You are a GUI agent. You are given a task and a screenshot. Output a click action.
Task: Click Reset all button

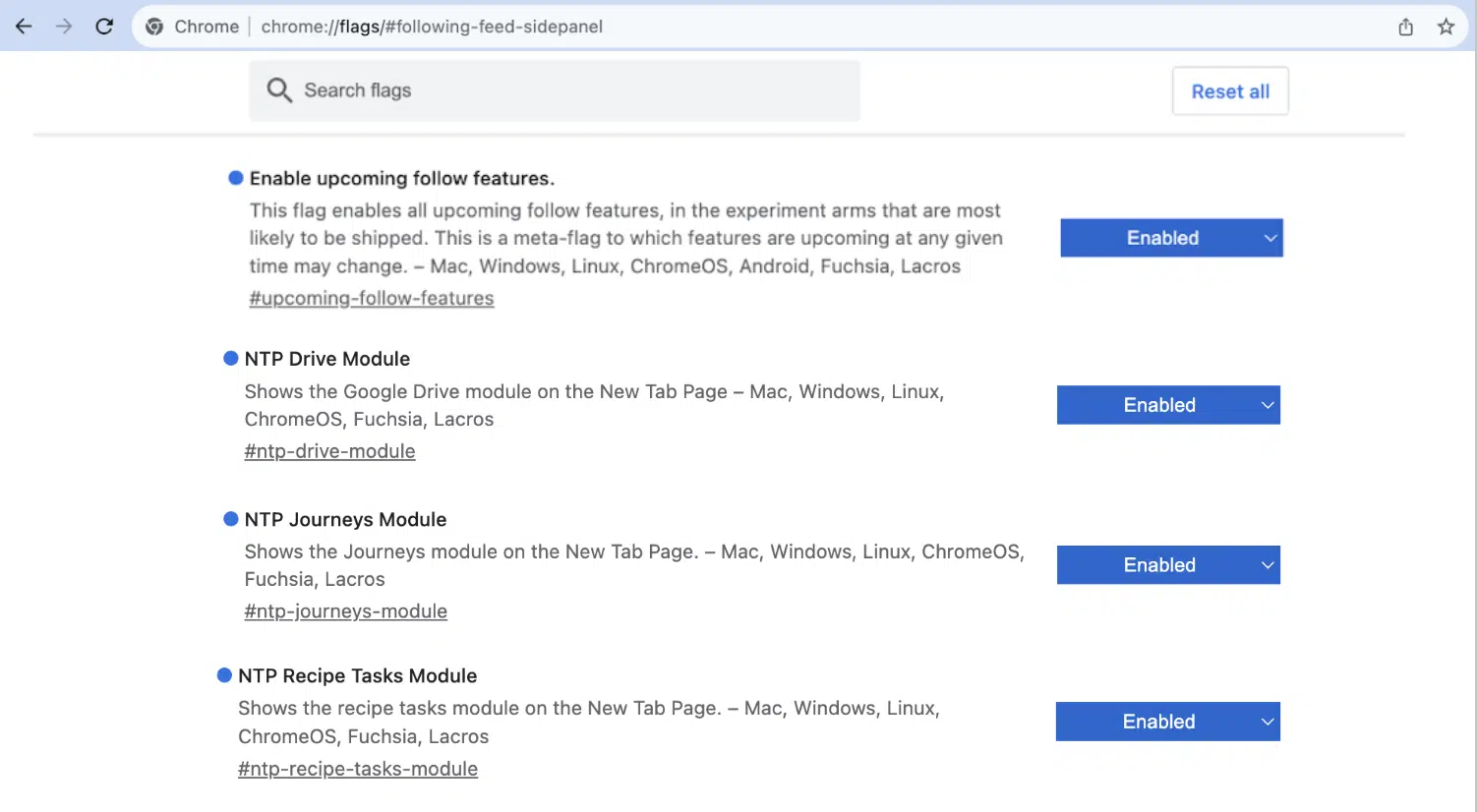click(1230, 91)
